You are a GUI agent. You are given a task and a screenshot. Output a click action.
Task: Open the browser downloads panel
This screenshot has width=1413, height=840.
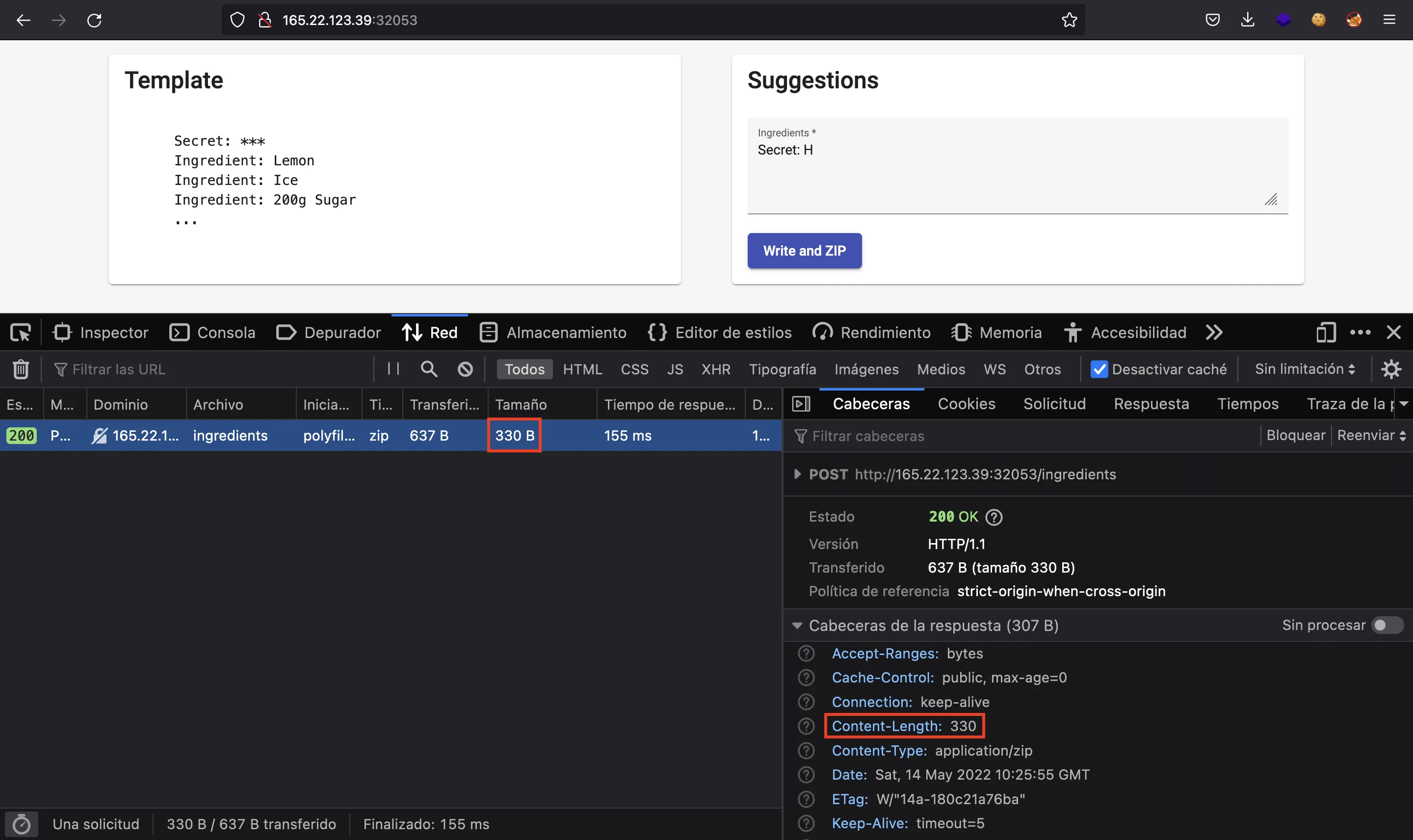click(x=1247, y=21)
